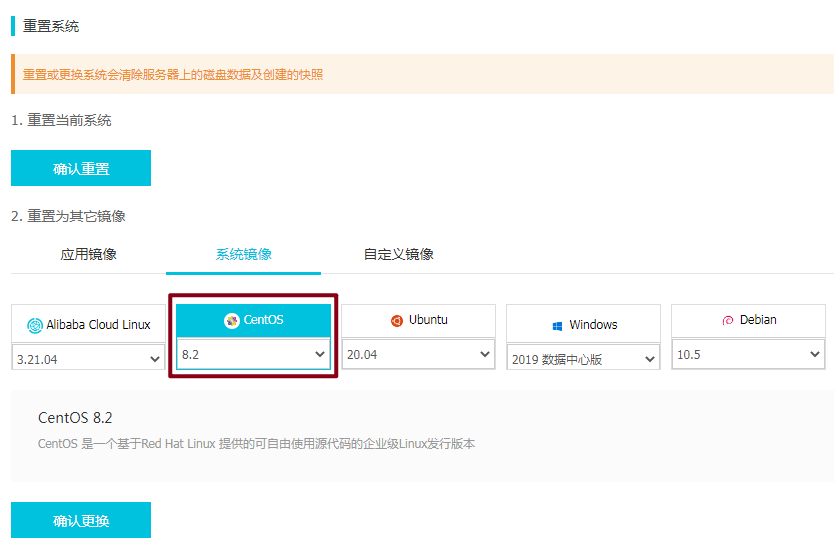
Task: Open the Ubuntu 20.04 version dropdown
Action: click(418, 354)
